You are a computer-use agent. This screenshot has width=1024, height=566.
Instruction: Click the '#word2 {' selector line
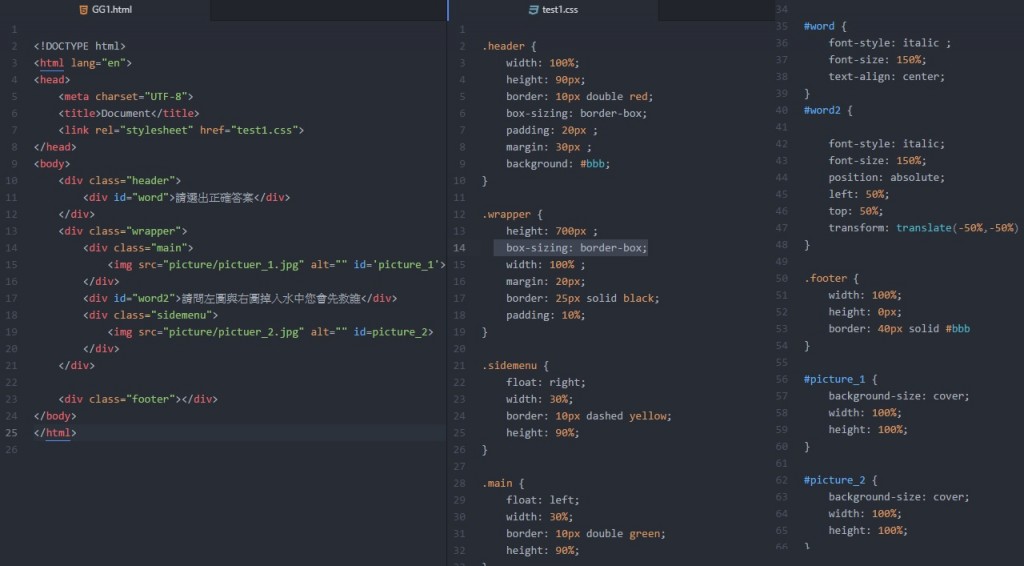tap(828, 110)
